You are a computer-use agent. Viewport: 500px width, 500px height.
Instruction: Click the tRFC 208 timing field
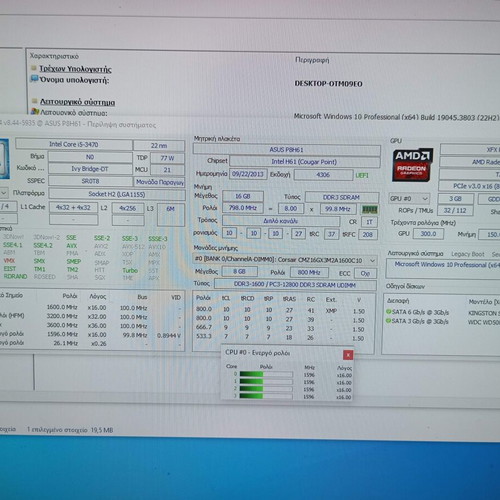[368, 234]
